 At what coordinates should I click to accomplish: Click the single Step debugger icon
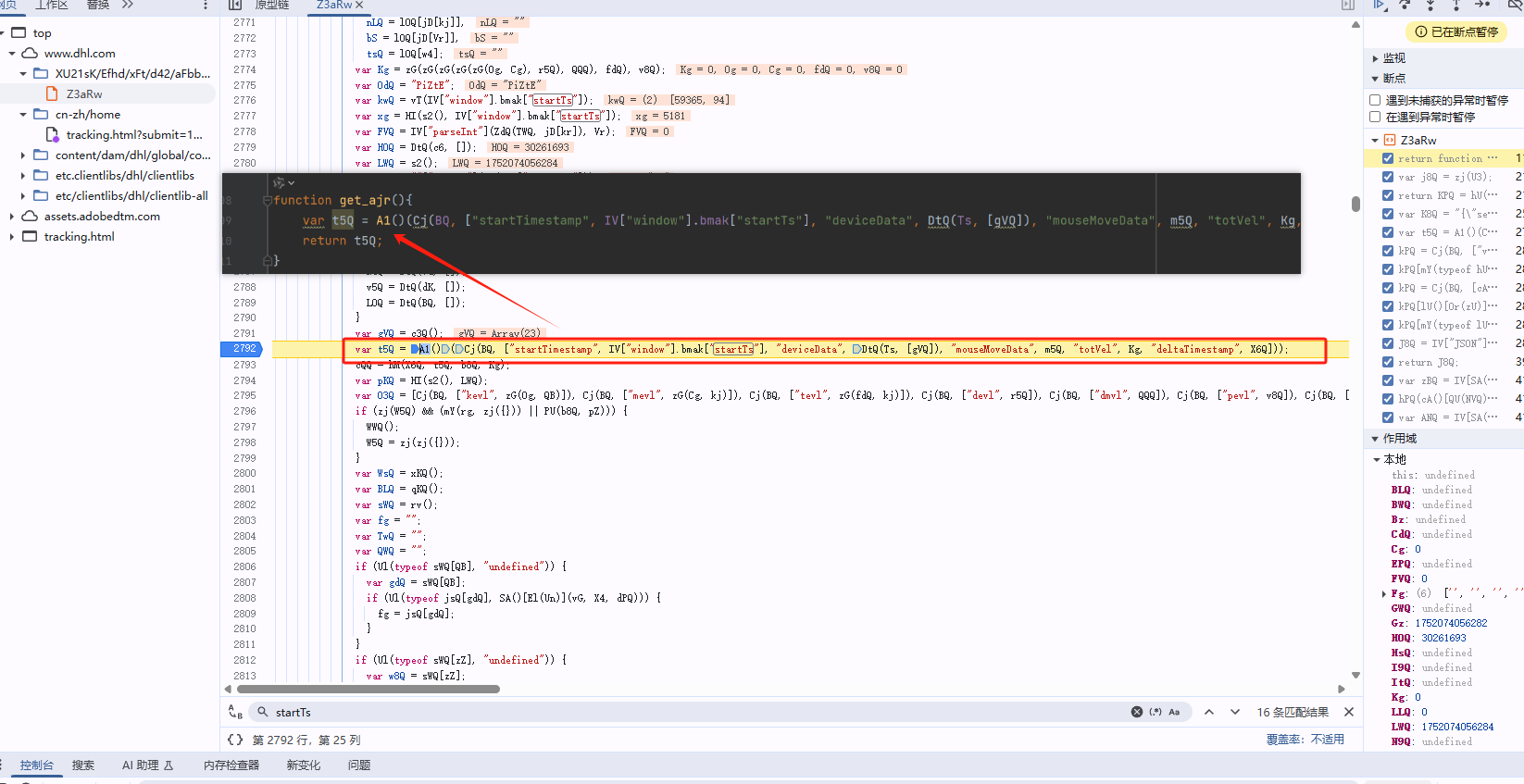1482,5
